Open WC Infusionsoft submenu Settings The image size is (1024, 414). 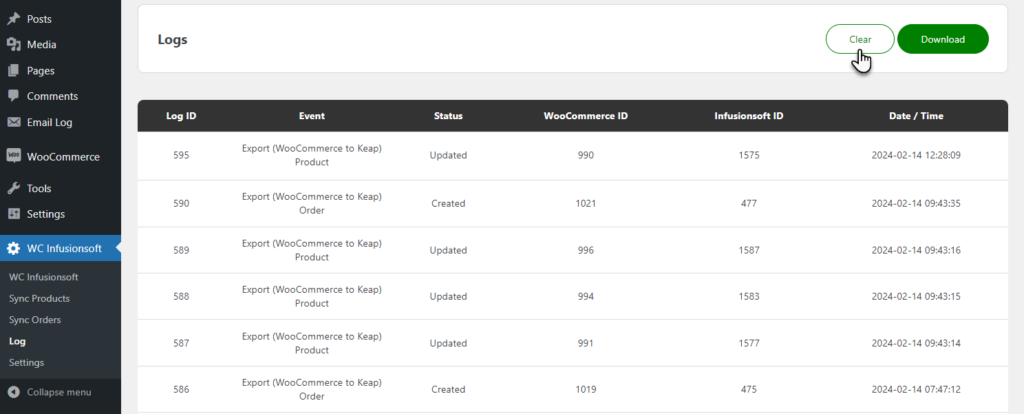pyautogui.click(x=27, y=362)
